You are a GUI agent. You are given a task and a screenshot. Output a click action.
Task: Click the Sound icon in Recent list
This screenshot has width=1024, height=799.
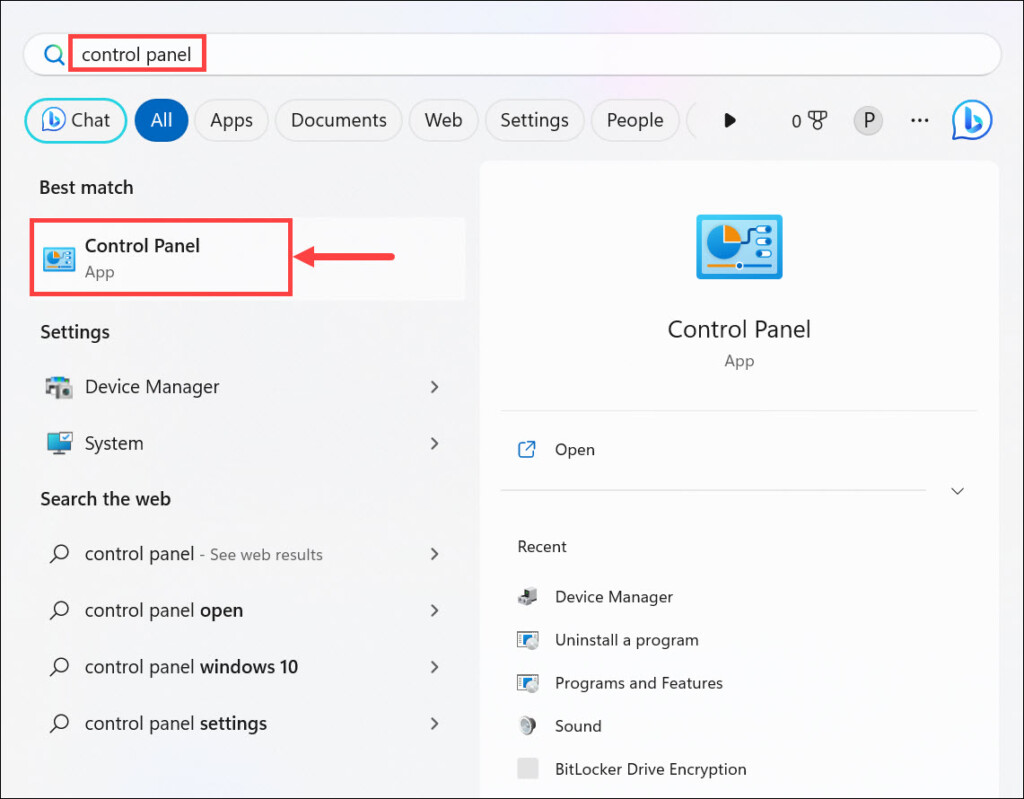pyautogui.click(x=528, y=726)
